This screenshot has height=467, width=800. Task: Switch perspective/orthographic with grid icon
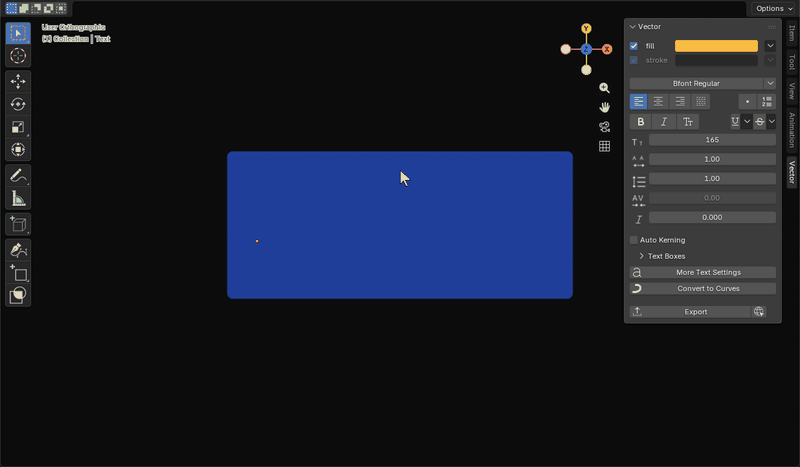pyautogui.click(x=604, y=146)
